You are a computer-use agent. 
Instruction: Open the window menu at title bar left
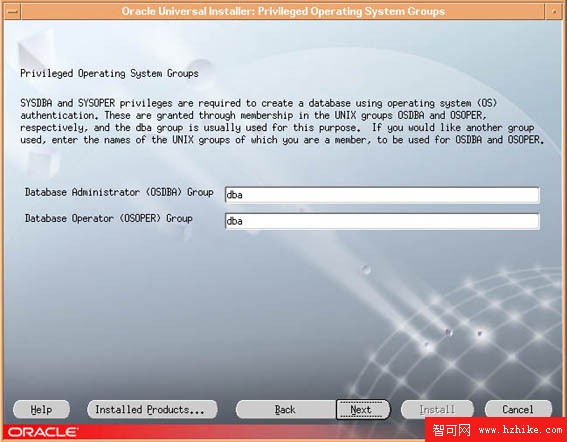tap(12, 11)
